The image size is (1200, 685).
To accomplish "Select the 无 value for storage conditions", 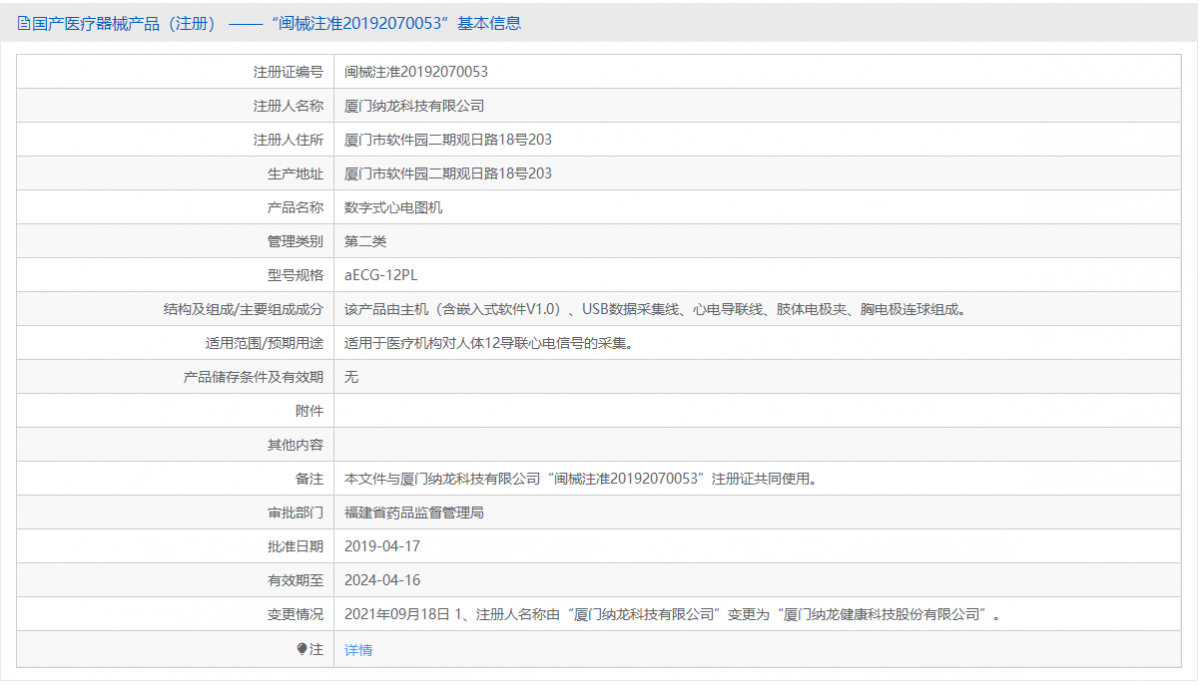I will (351, 378).
